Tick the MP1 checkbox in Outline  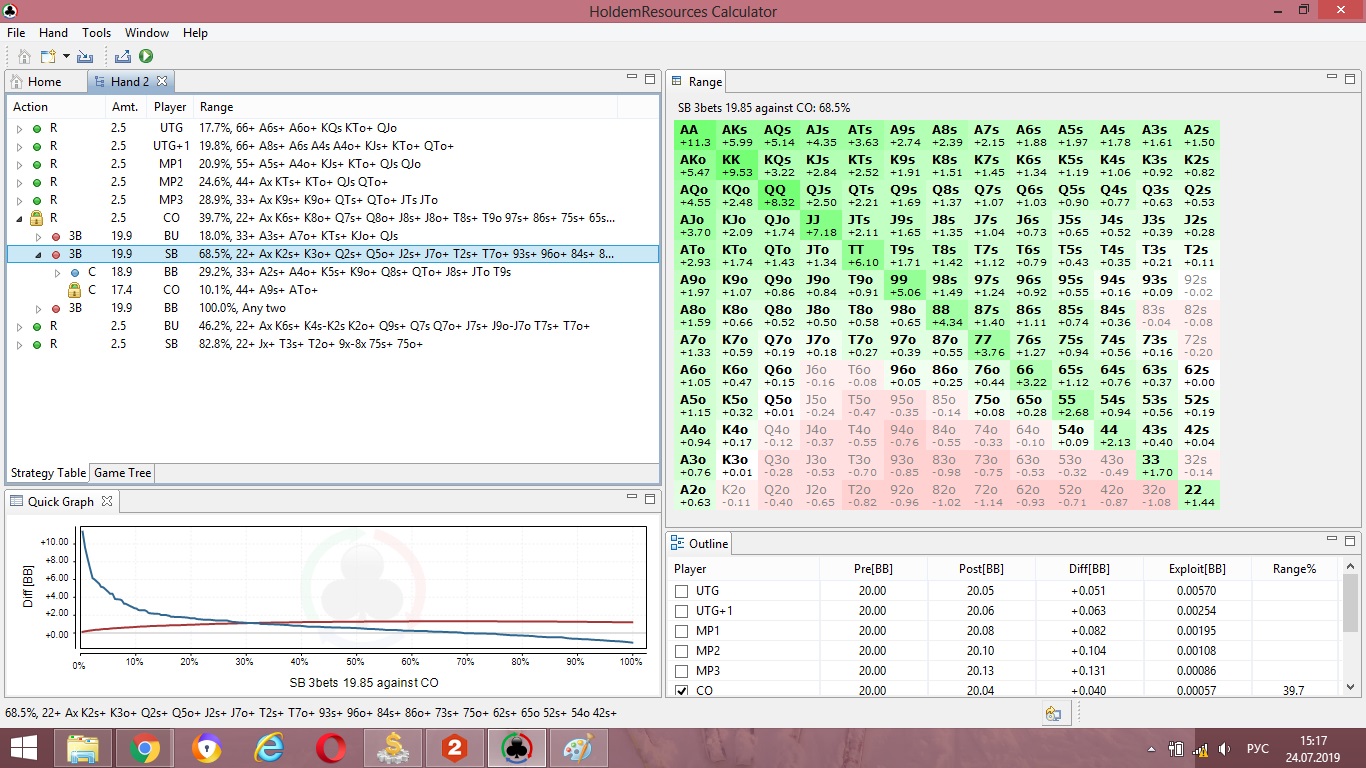click(x=682, y=631)
